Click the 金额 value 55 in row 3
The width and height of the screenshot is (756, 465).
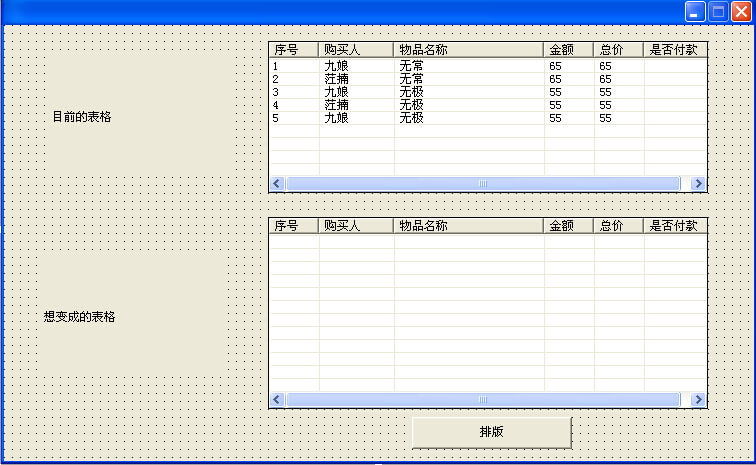tap(555, 92)
